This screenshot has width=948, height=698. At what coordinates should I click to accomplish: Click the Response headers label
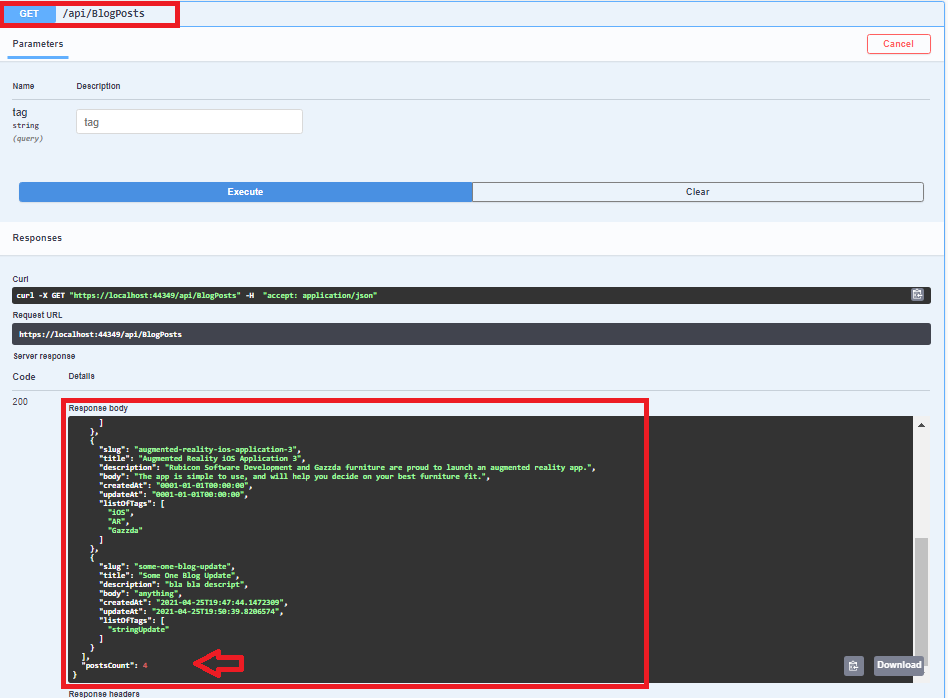104,694
